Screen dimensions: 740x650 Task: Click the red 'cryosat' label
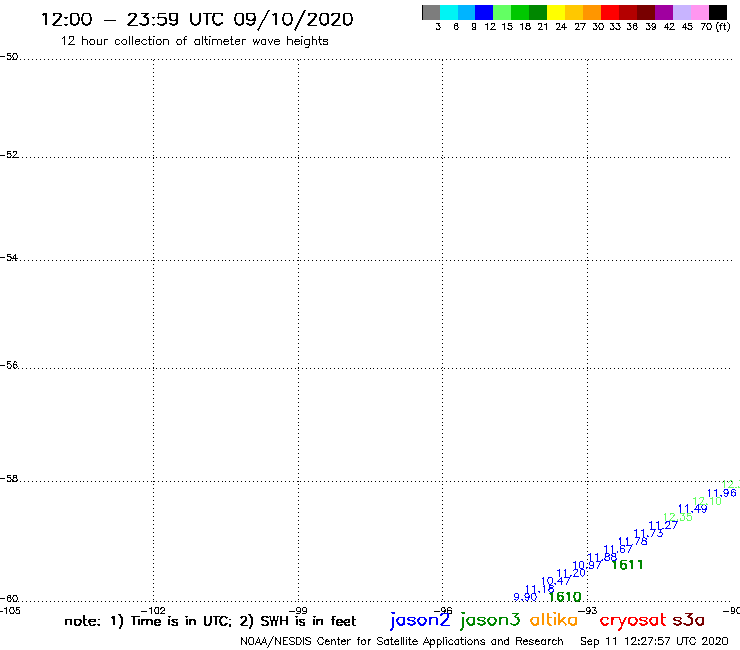(x=633, y=620)
